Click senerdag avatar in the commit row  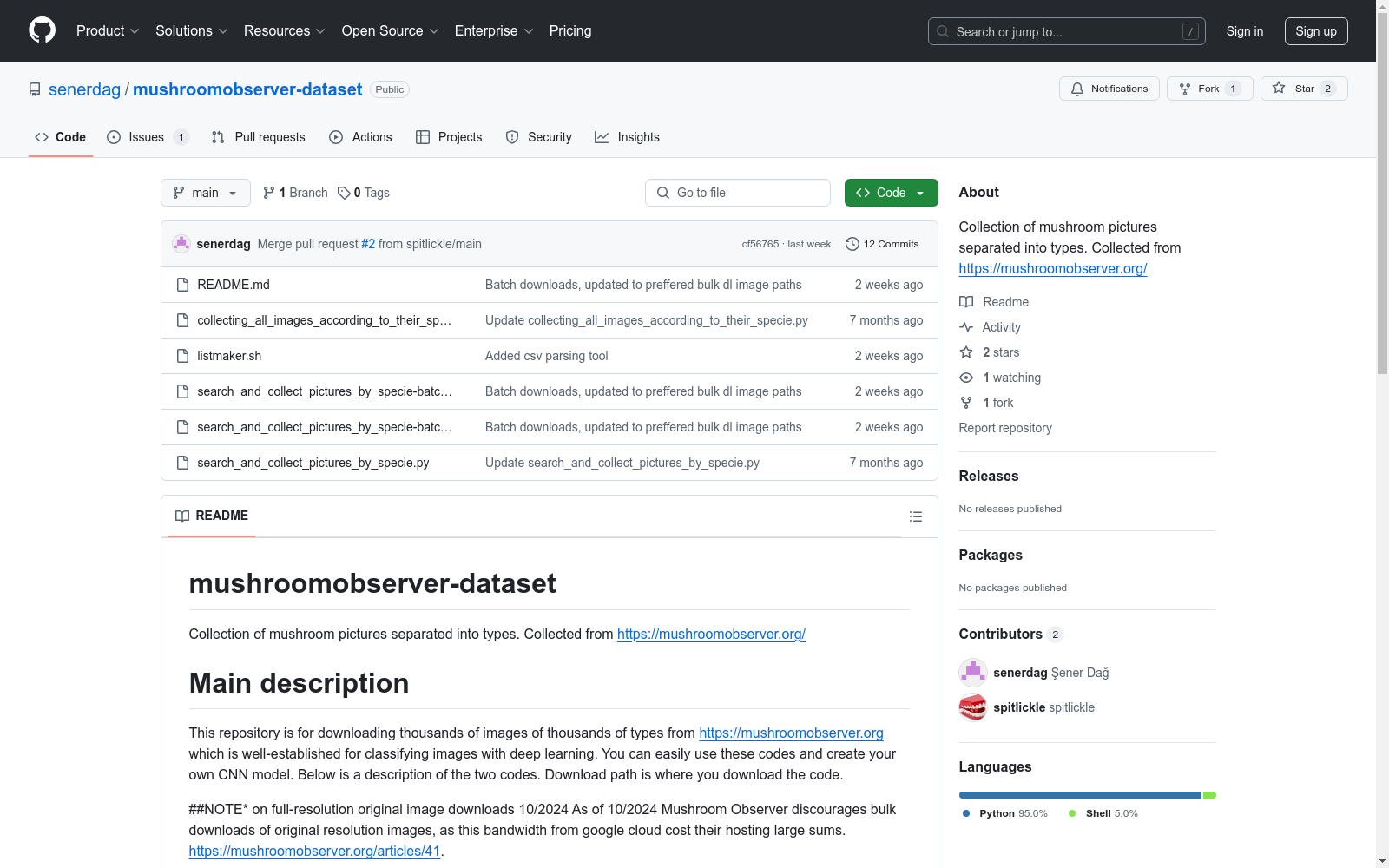tap(181, 244)
